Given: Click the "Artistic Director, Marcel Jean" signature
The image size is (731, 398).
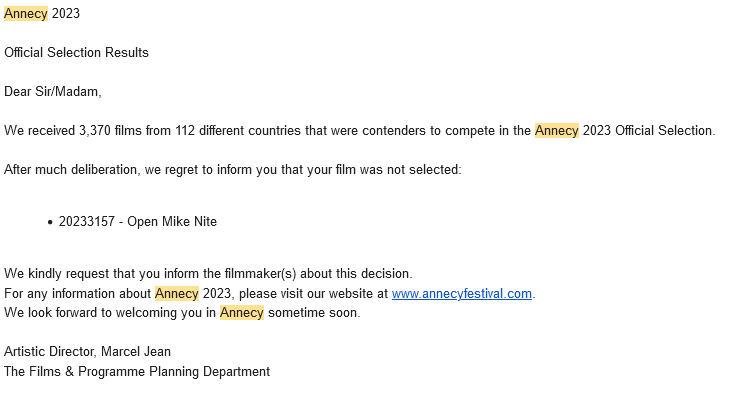Looking at the screenshot, I should 87,351.
